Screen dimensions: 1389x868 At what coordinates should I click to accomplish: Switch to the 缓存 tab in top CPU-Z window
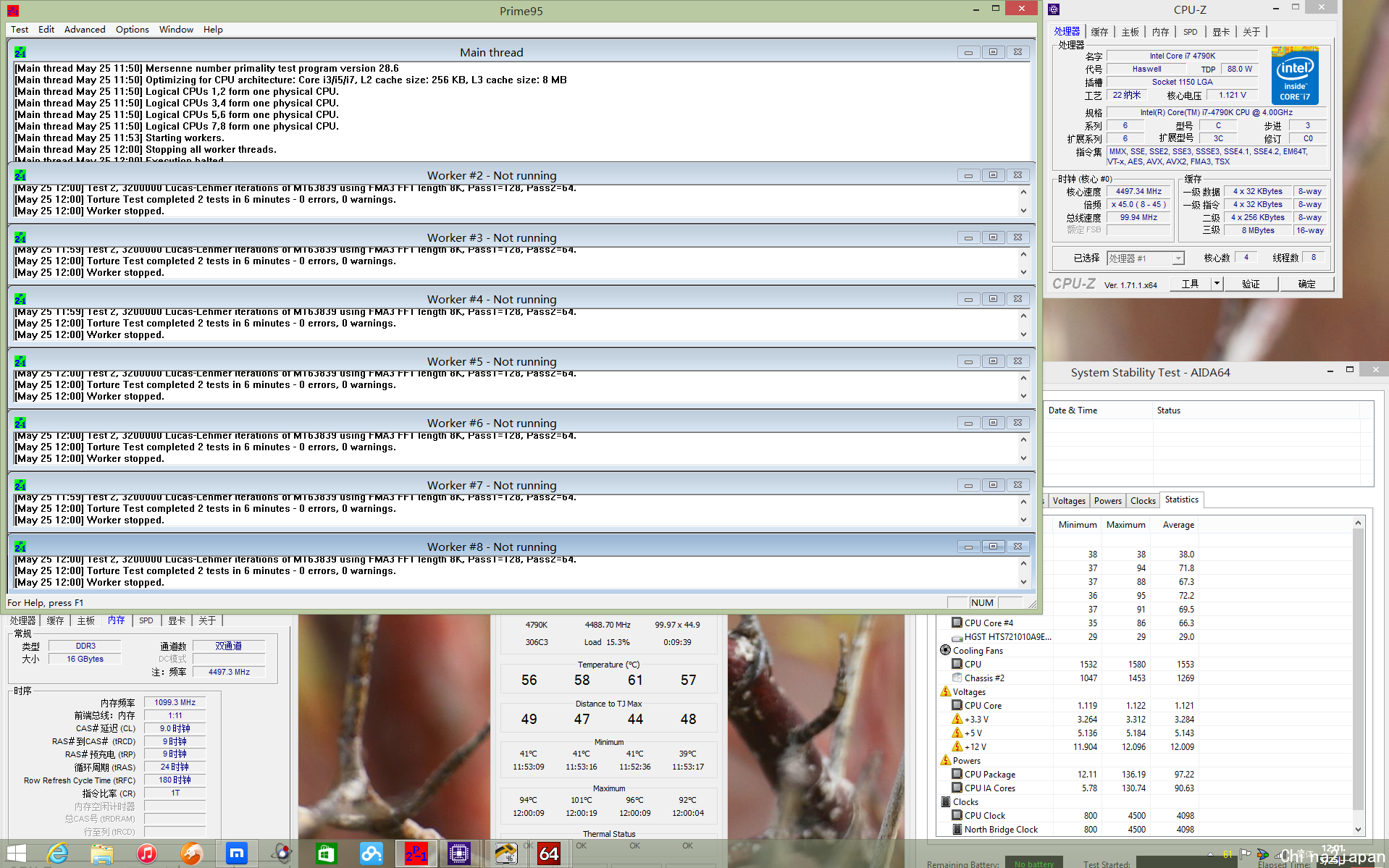(1099, 32)
